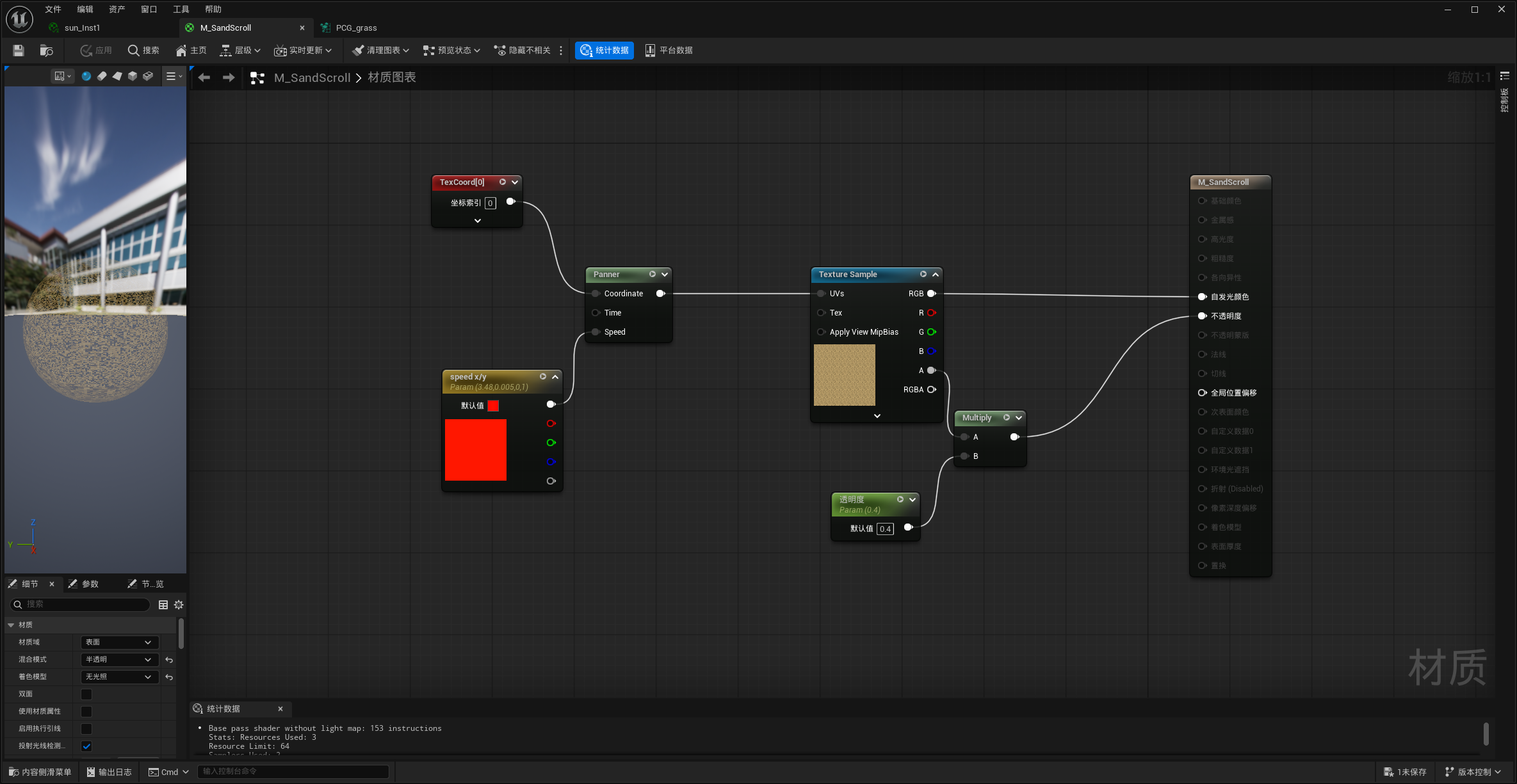Select the plane preview mesh
This screenshot has height=784, width=1517.
[117, 76]
